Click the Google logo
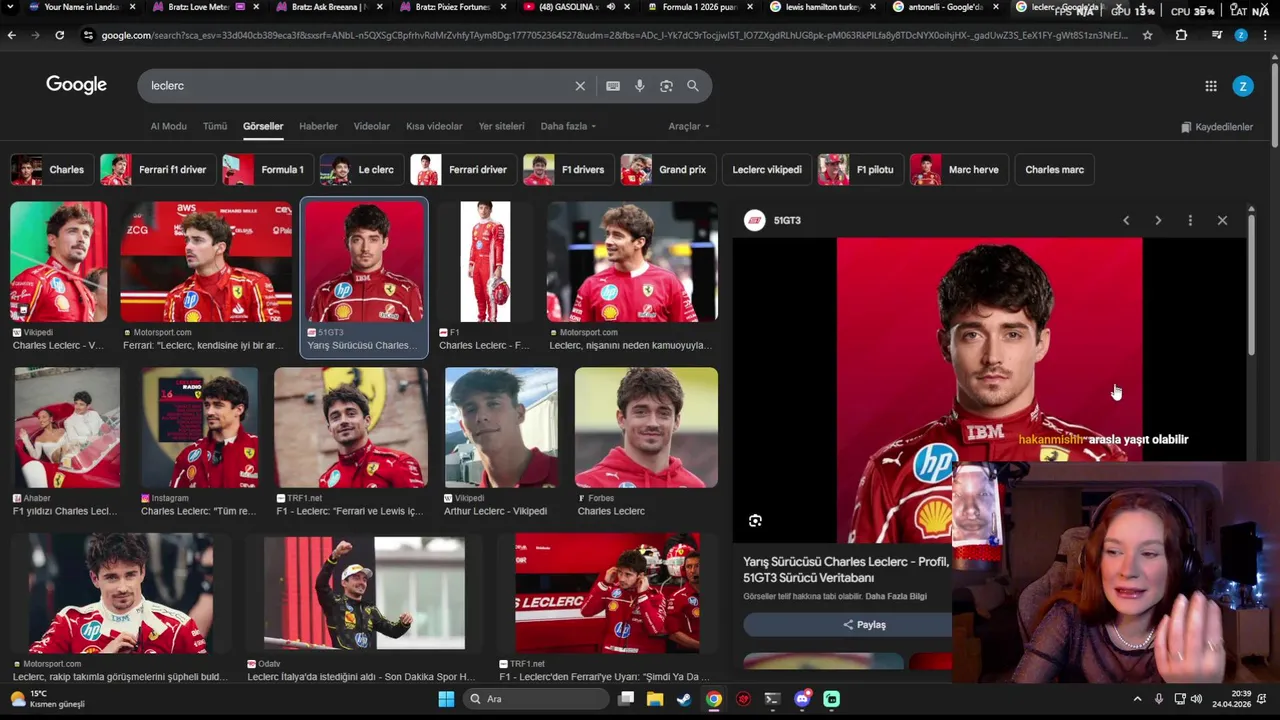The height and width of the screenshot is (720, 1280). (76, 85)
